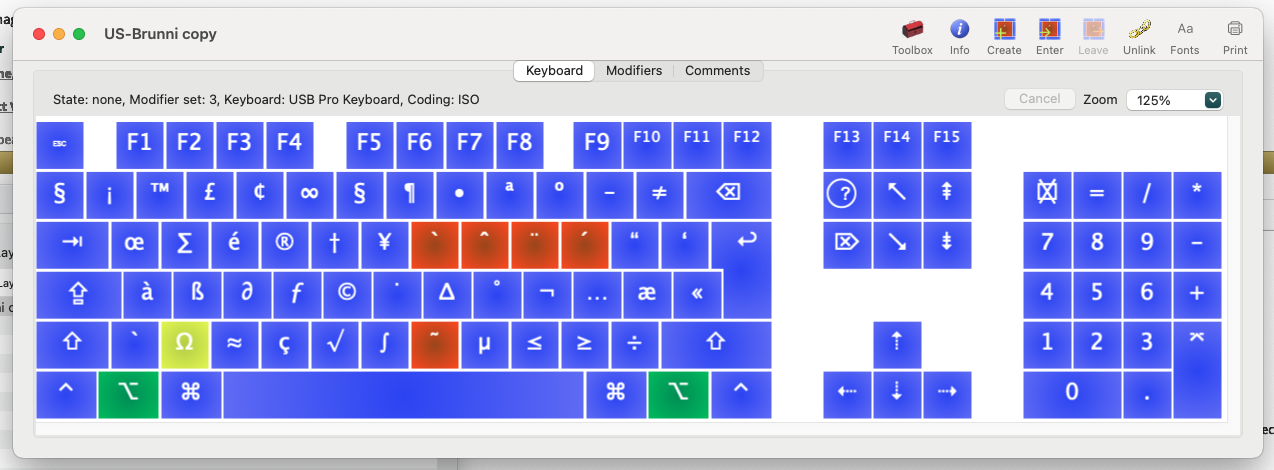Click the left arrow key
The image size is (1274, 470).
coord(847,395)
